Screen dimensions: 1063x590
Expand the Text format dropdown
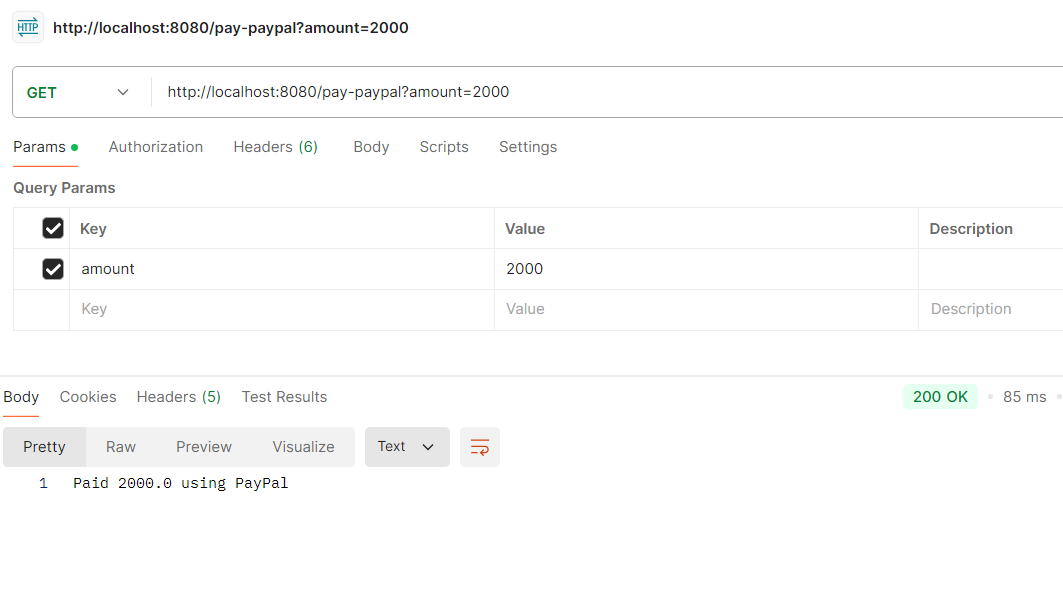(407, 447)
